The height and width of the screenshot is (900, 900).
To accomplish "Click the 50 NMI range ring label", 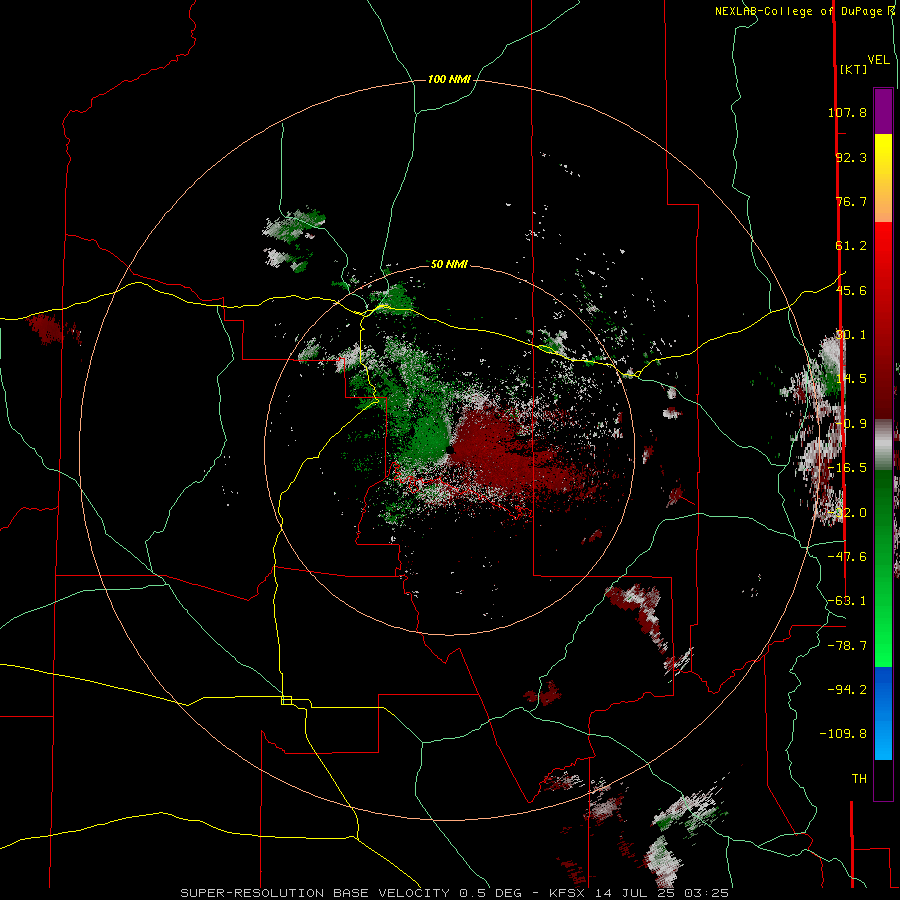I will [449, 265].
